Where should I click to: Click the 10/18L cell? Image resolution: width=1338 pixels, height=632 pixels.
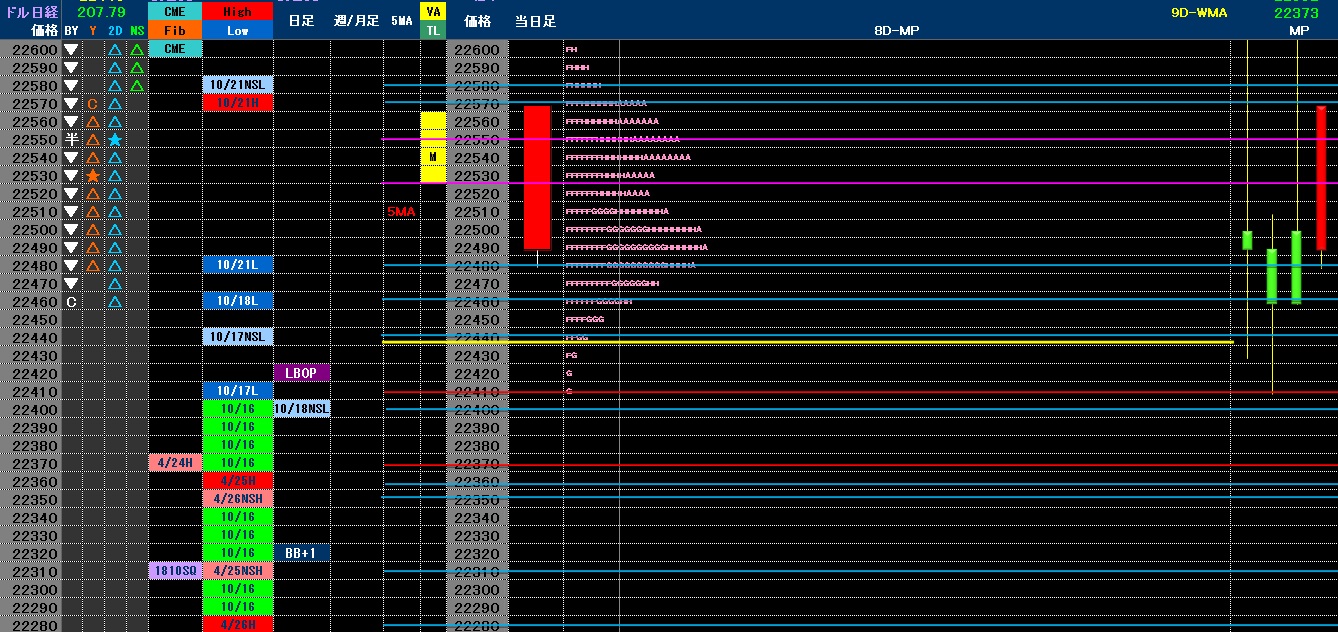coord(238,301)
